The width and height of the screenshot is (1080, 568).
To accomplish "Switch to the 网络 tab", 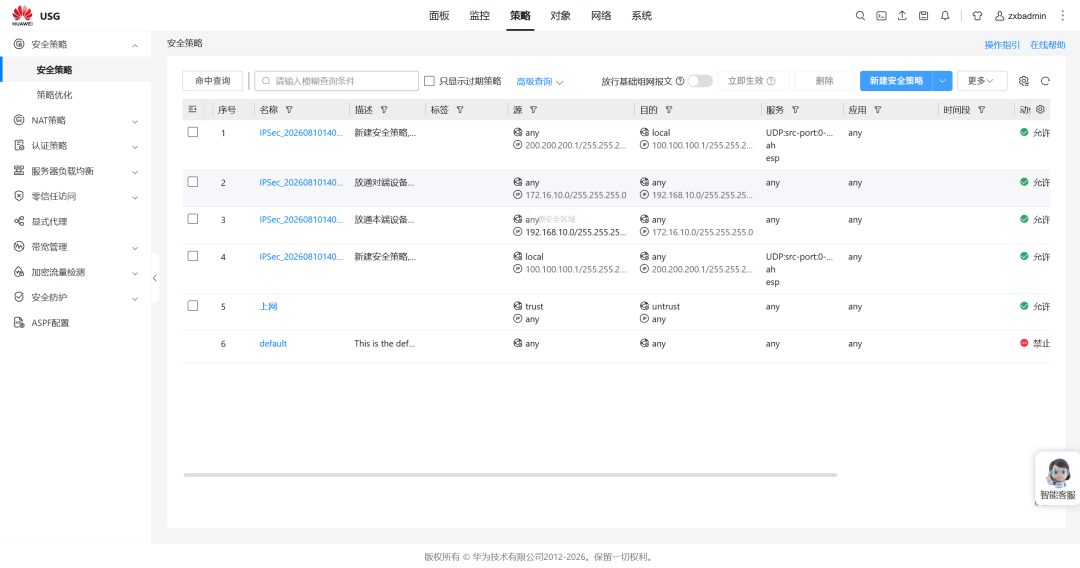I will [x=601, y=15].
